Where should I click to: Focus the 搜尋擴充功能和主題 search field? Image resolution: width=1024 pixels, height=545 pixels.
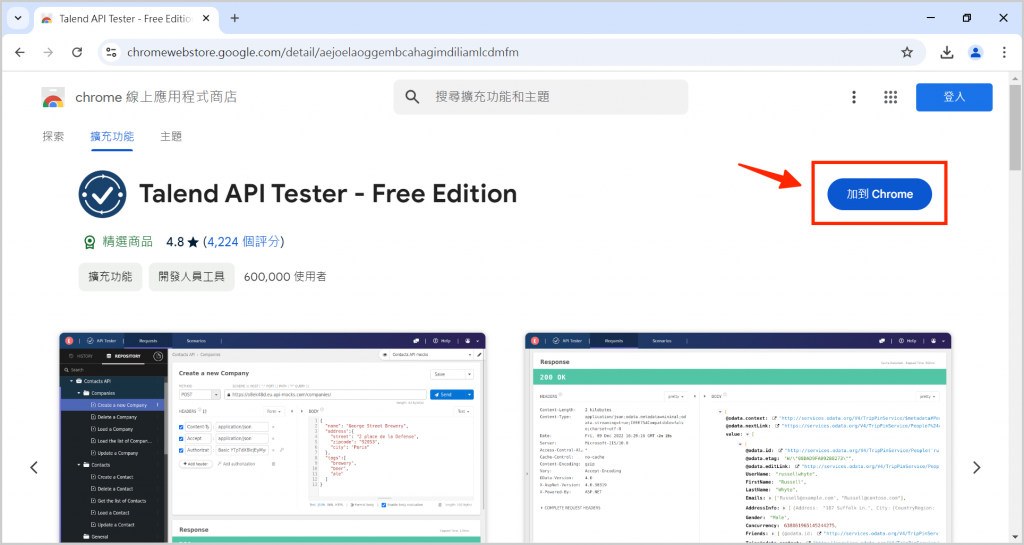(x=541, y=97)
